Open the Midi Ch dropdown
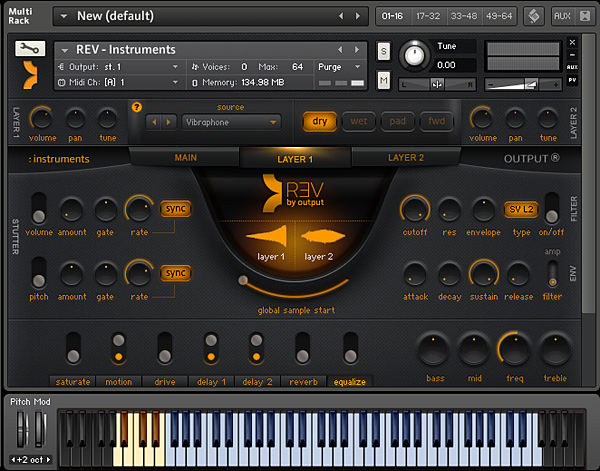 click(x=121, y=82)
